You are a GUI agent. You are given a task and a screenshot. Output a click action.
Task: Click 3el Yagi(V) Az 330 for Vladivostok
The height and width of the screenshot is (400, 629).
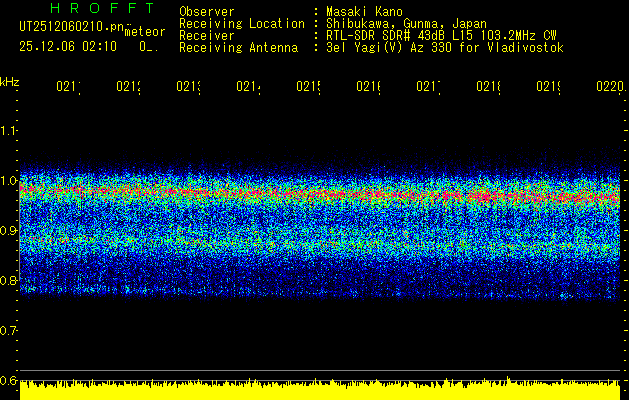445,48
